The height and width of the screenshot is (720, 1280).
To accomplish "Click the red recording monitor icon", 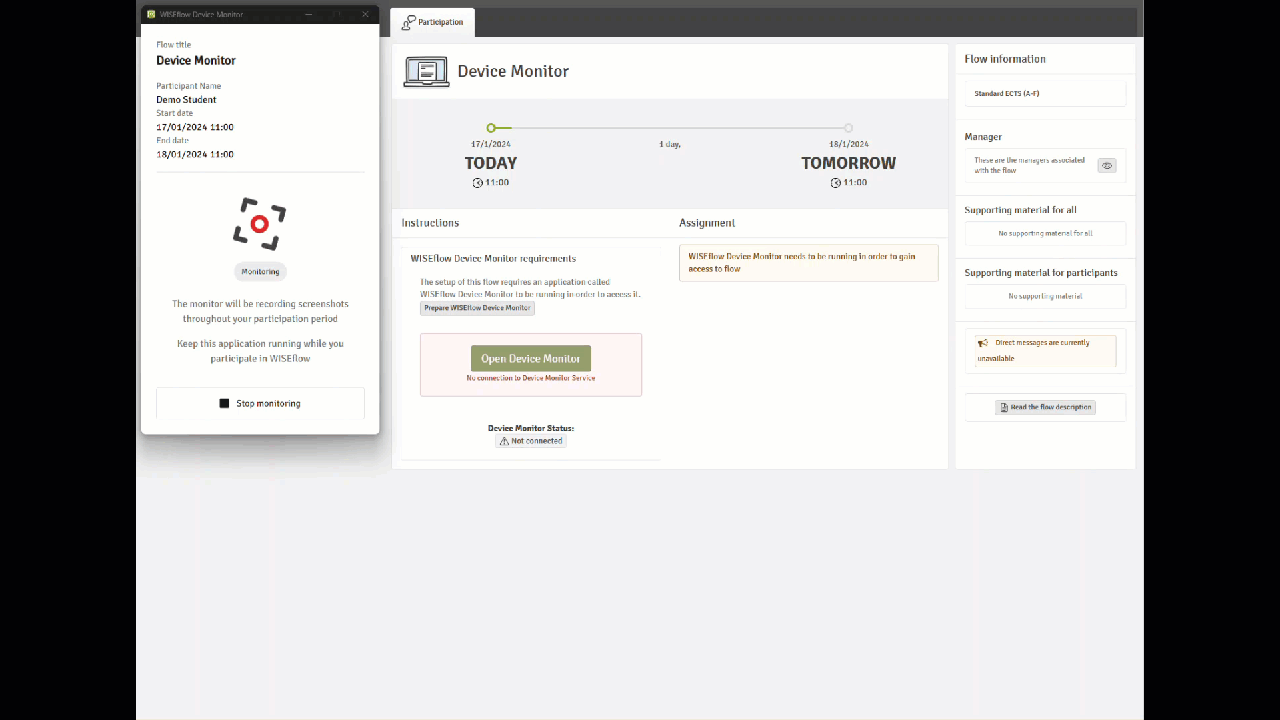I will pyautogui.click(x=260, y=223).
